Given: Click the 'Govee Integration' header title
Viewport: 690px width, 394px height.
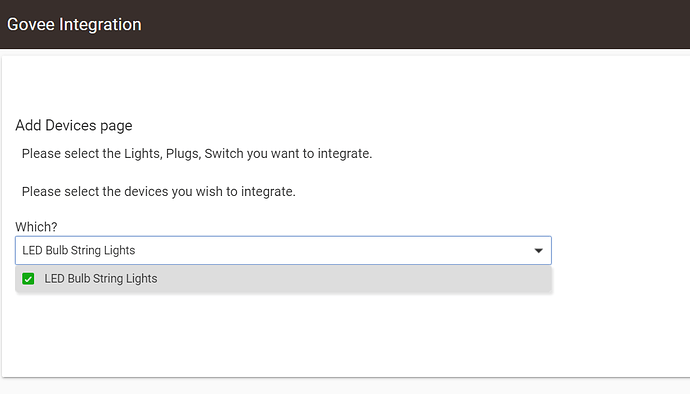Looking at the screenshot, I should pyautogui.click(x=74, y=24).
